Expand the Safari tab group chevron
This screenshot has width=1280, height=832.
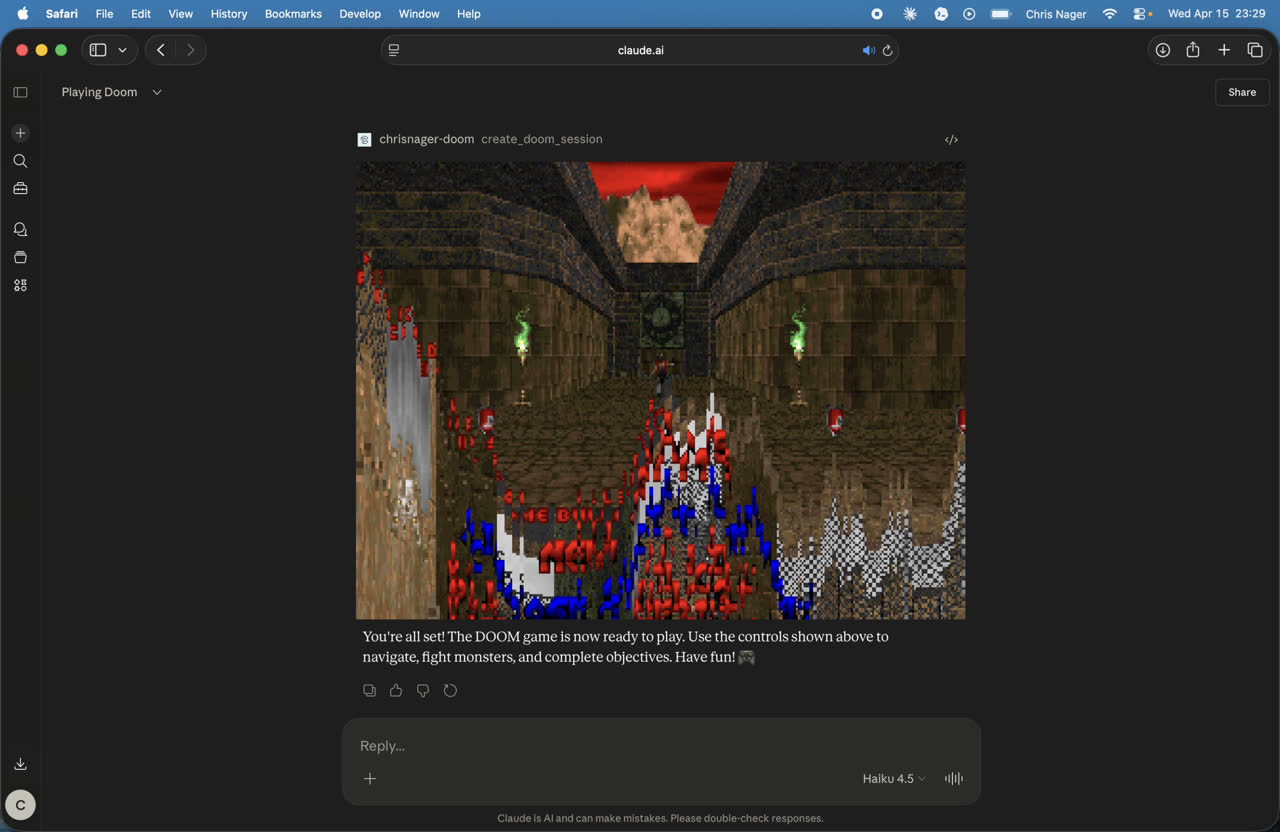[x=123, y=49]
